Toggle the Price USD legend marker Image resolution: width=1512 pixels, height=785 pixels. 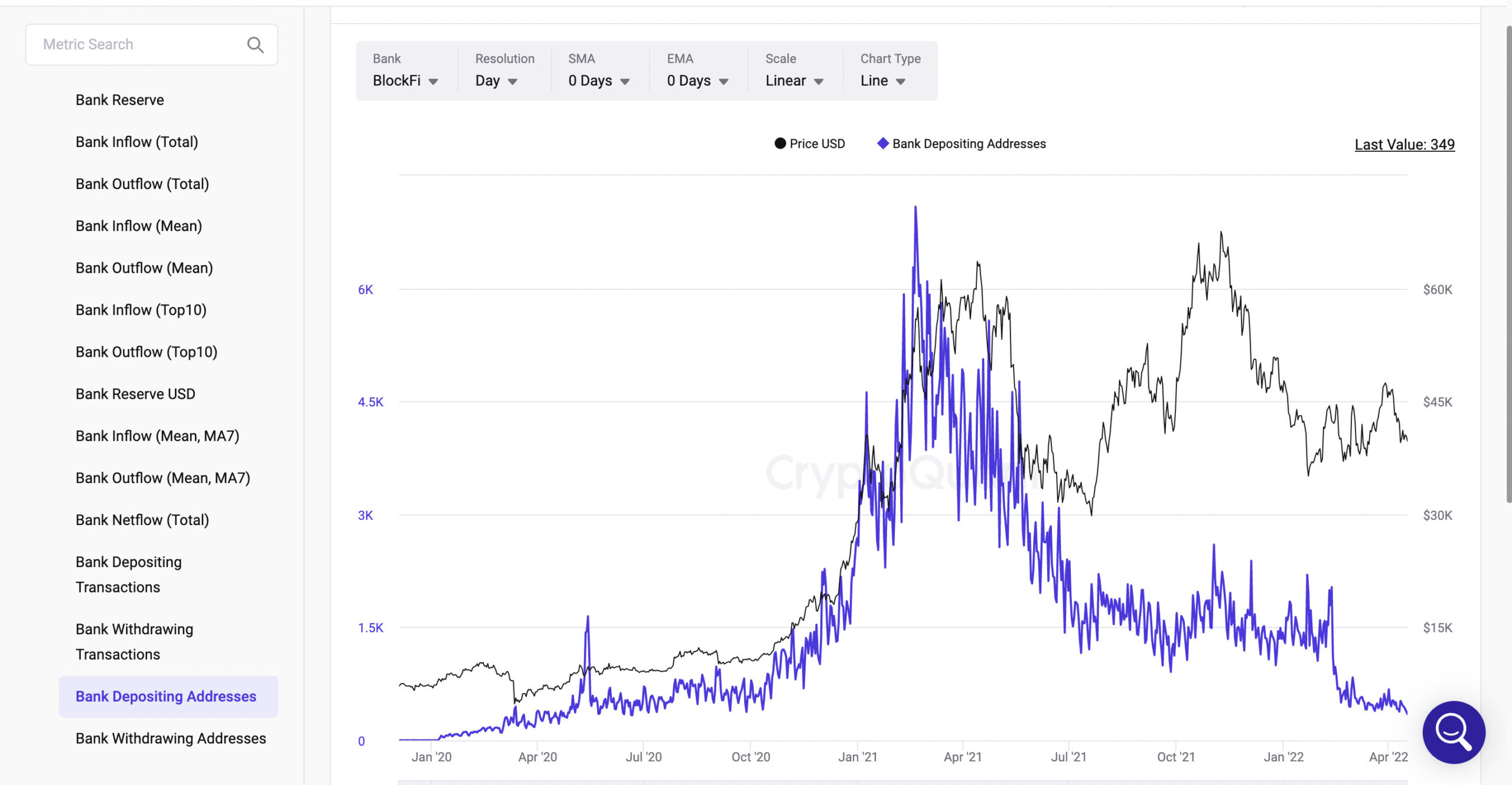780,144
